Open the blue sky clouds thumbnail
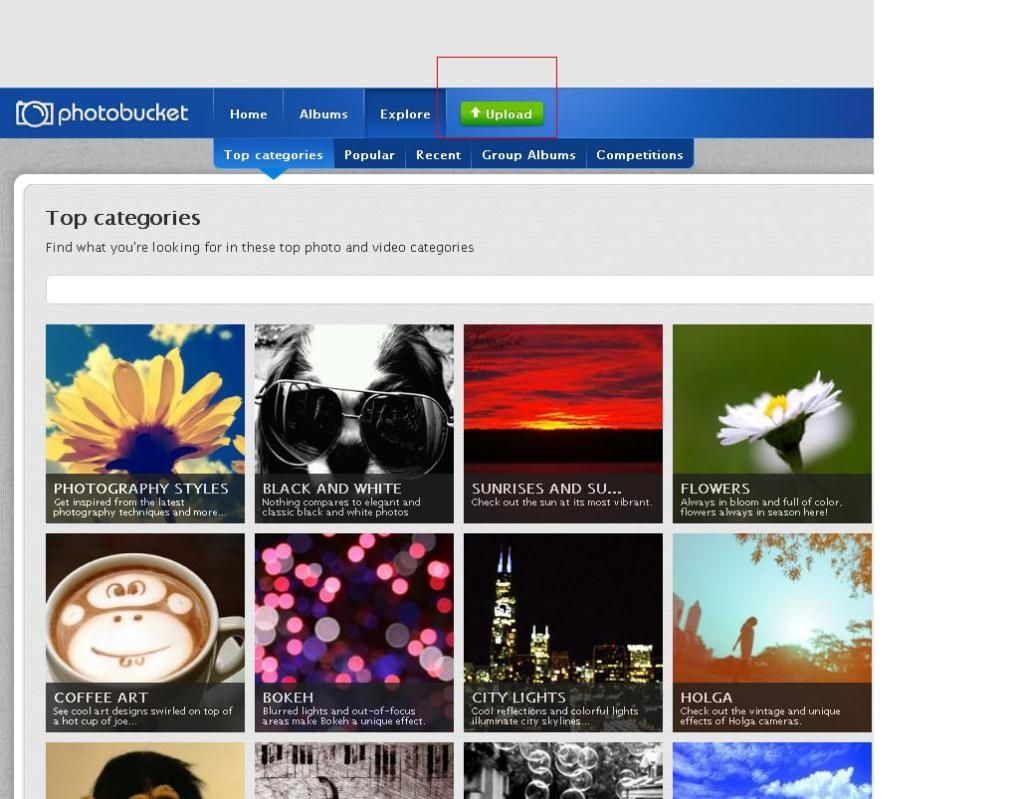The height and width of the screenshot is (799, 1024). click(x=772, y=771)
